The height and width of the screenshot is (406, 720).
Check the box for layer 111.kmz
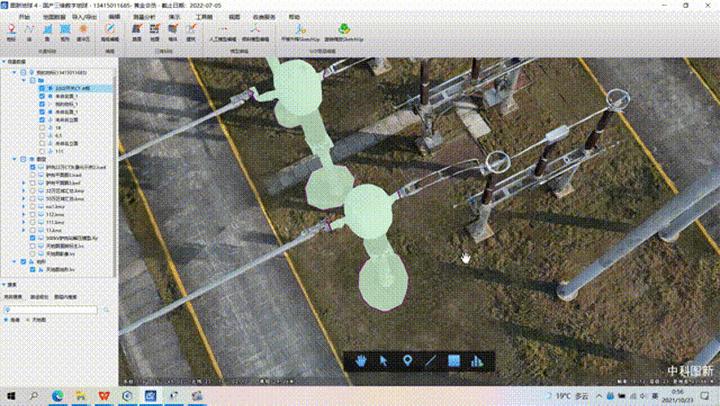pos(33,222)
